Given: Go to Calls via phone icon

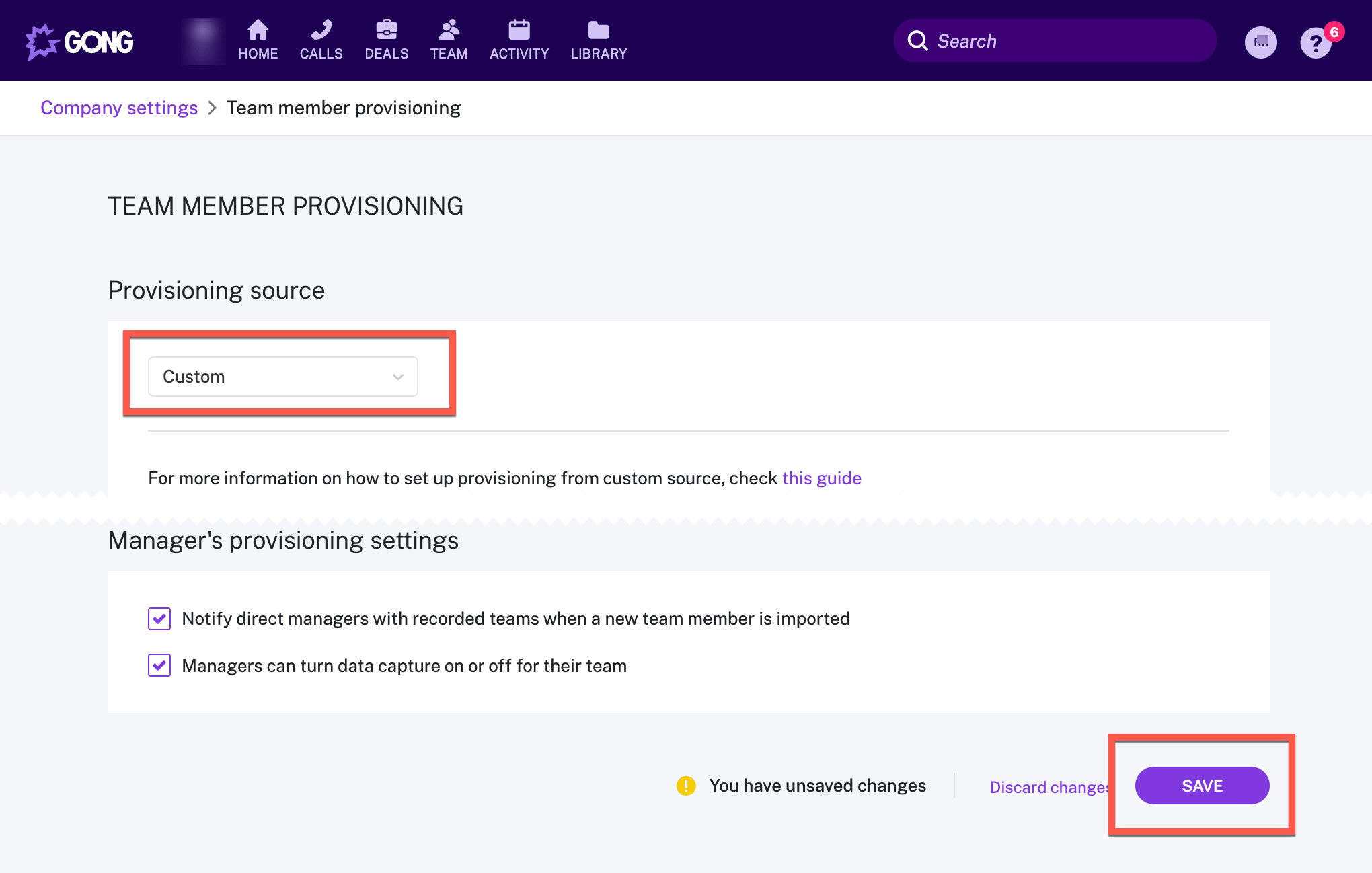Looking at the screenshot, I should pyautogui.click(x=321, y=30).
